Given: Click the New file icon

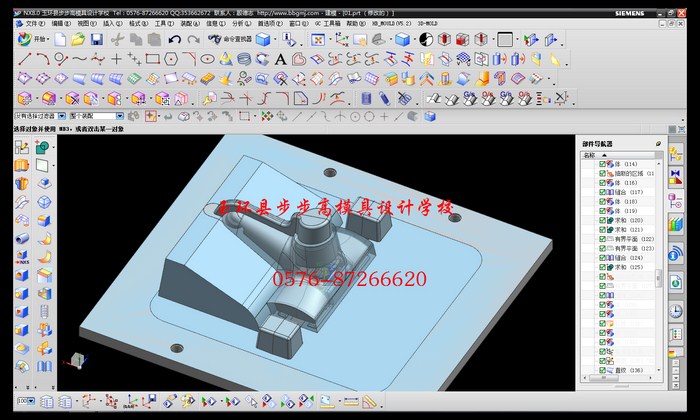Looking at the screenshot, I should (60, 39).
